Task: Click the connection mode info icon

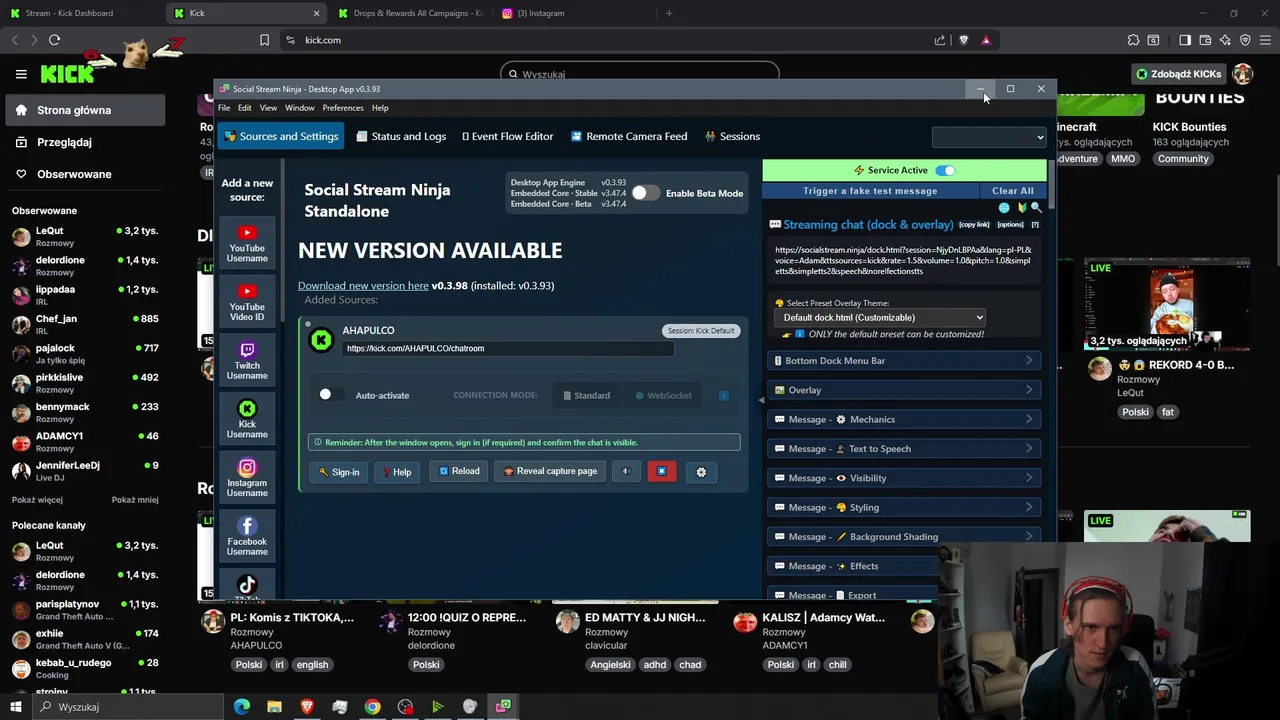Action: coord(724,395)
